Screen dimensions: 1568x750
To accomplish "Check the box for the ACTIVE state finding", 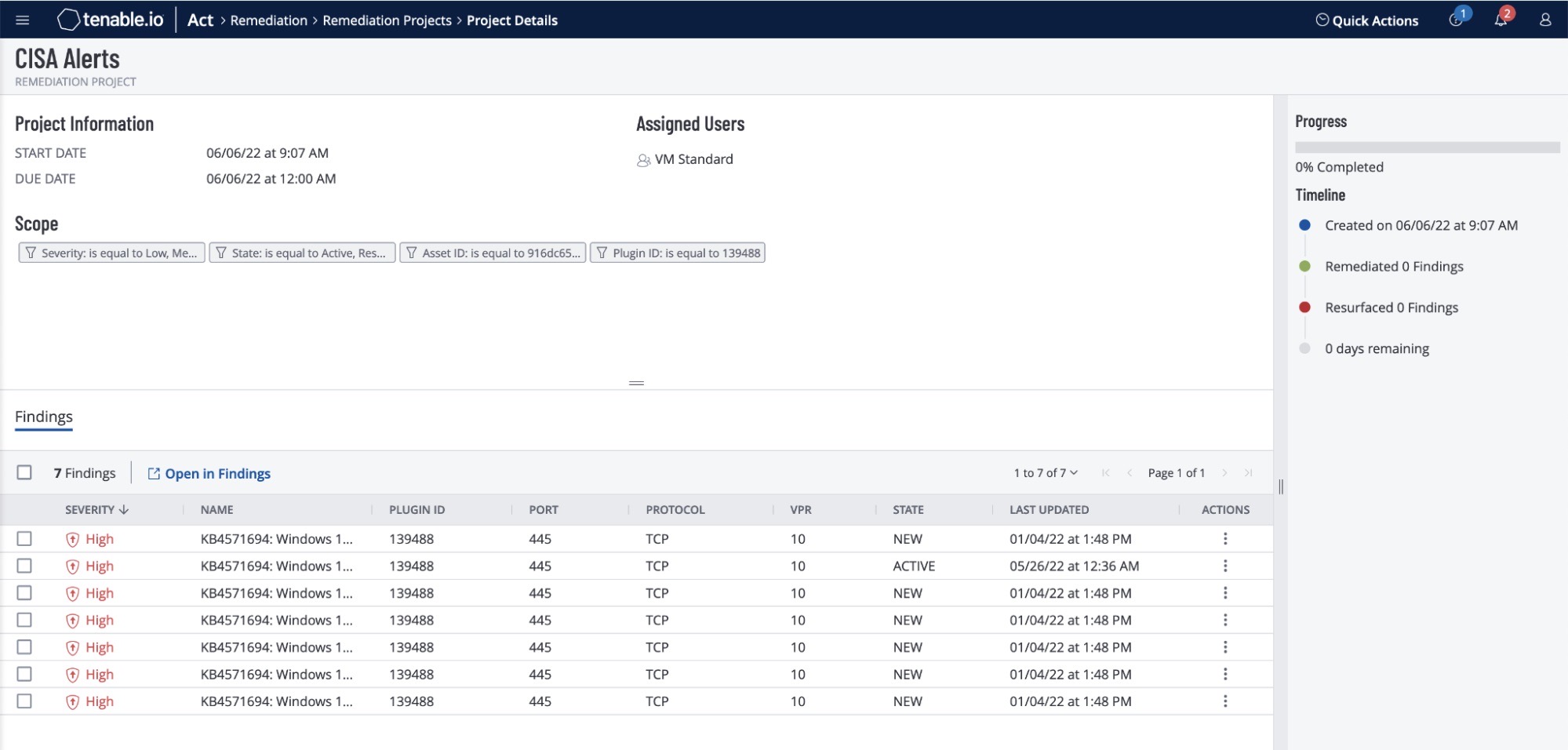I will click(24, 566).
